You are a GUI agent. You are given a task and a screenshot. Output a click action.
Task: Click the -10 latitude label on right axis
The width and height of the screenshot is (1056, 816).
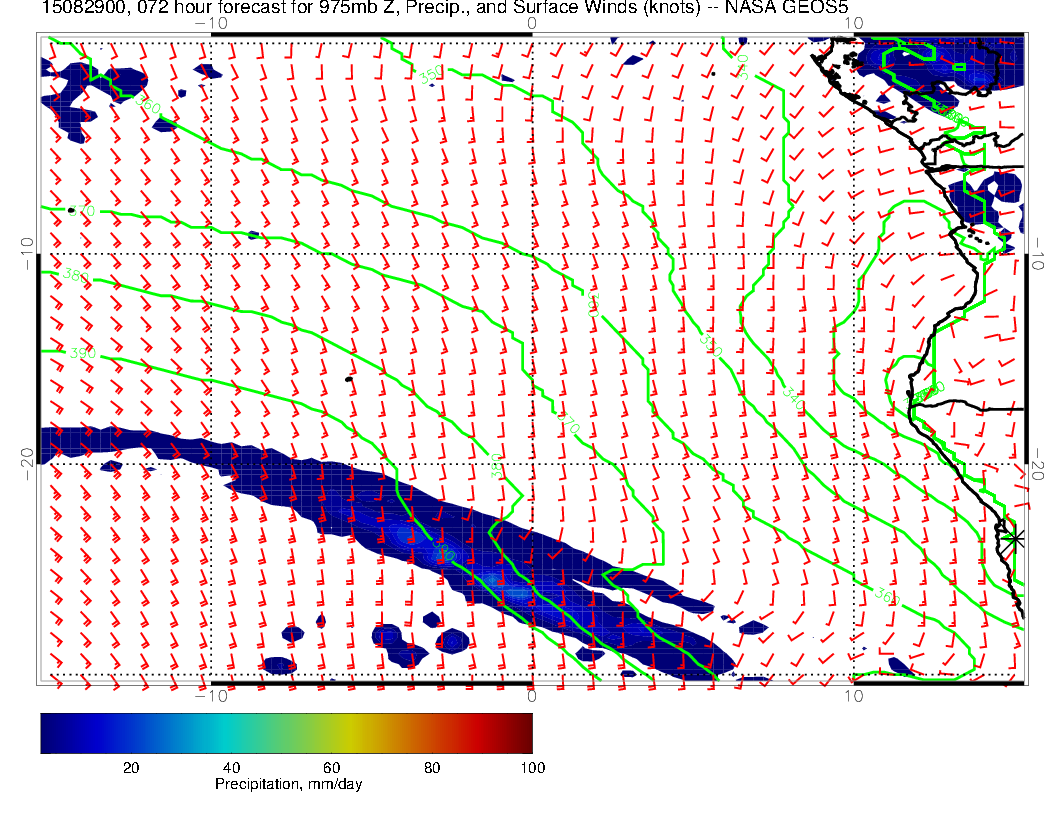click(x=1039, y=251)
